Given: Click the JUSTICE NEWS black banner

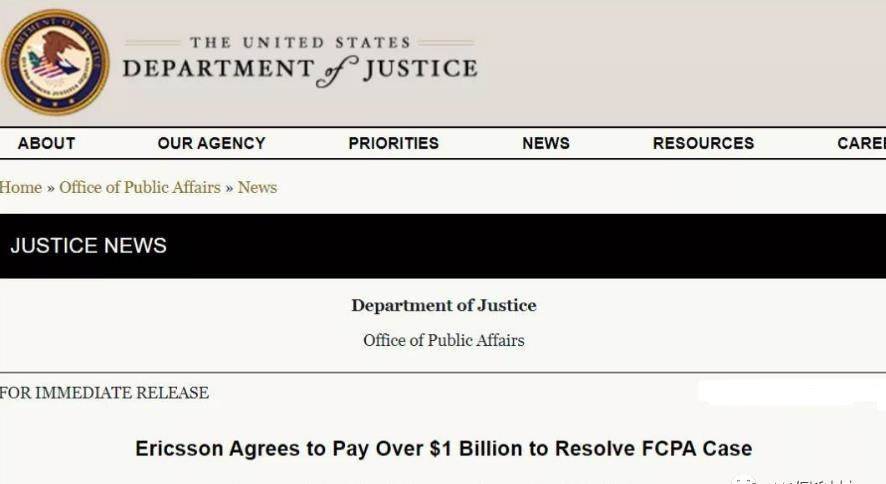Looking at the screenshot, I should tap(443, 246).
